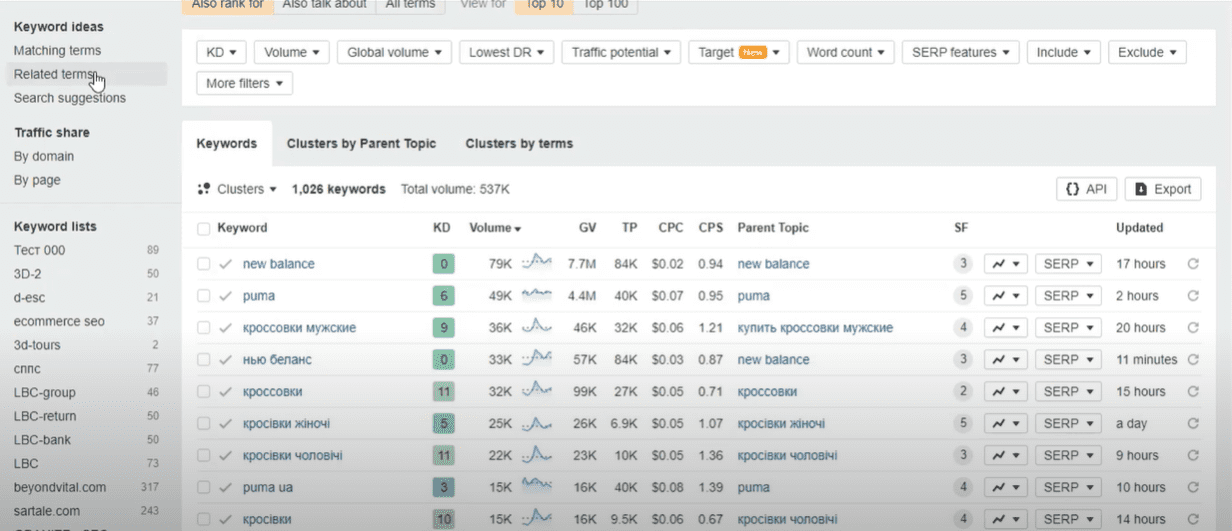Open the Word count filter
The image size is (1232, 531).
click(845, 52)
